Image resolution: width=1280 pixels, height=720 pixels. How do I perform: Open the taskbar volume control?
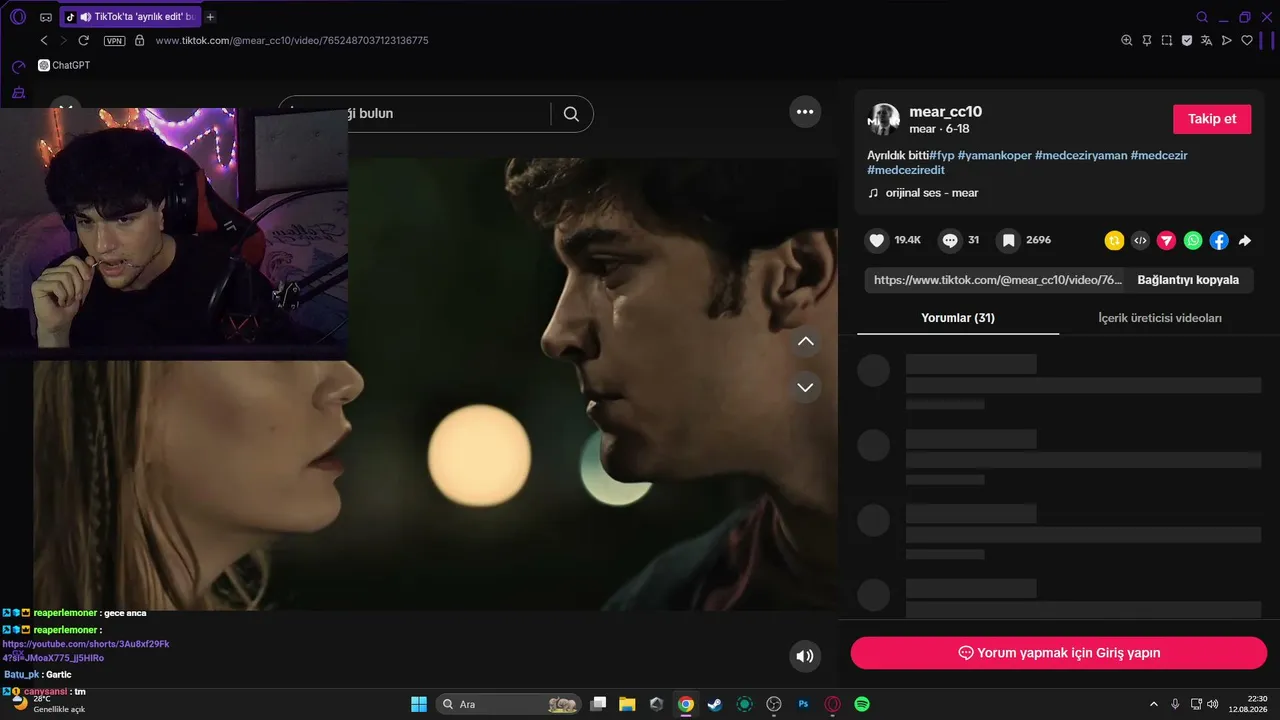point(1213,704)
